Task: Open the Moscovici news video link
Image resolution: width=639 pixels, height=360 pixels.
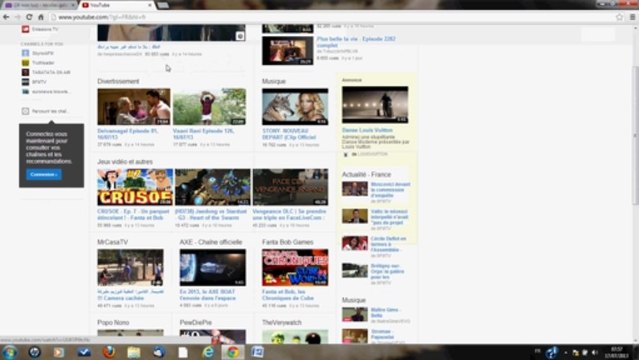Action: [x=390, y=190]
